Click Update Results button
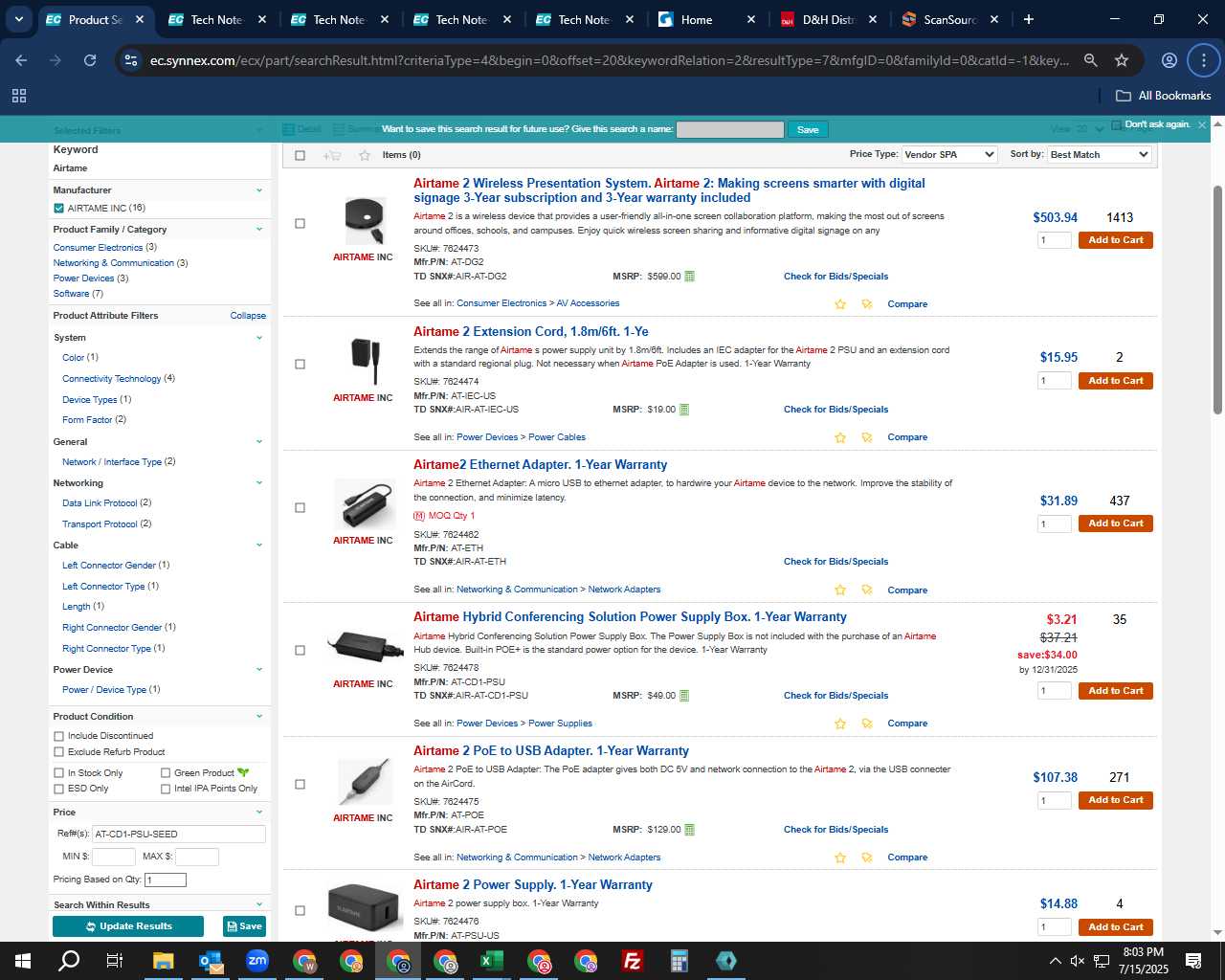 point(128,926)
